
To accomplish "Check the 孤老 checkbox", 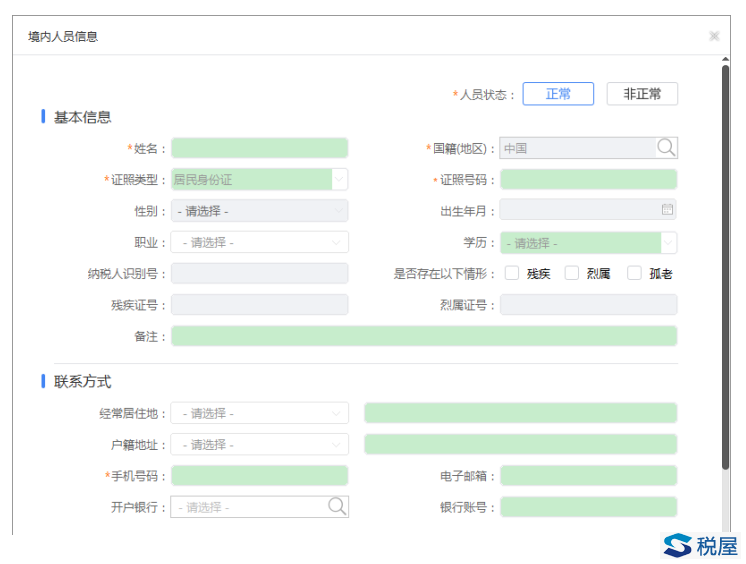I will [634, 273].
